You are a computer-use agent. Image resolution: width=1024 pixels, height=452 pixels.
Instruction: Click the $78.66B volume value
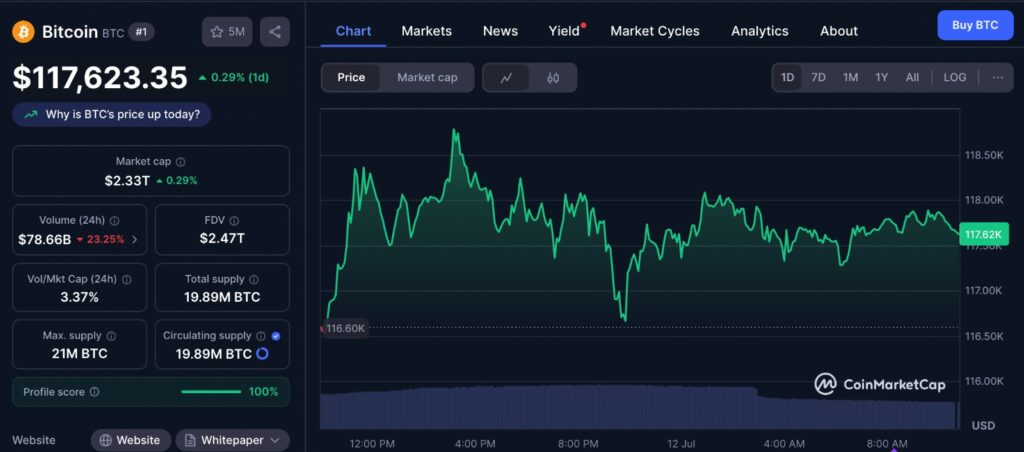point(44,239)
